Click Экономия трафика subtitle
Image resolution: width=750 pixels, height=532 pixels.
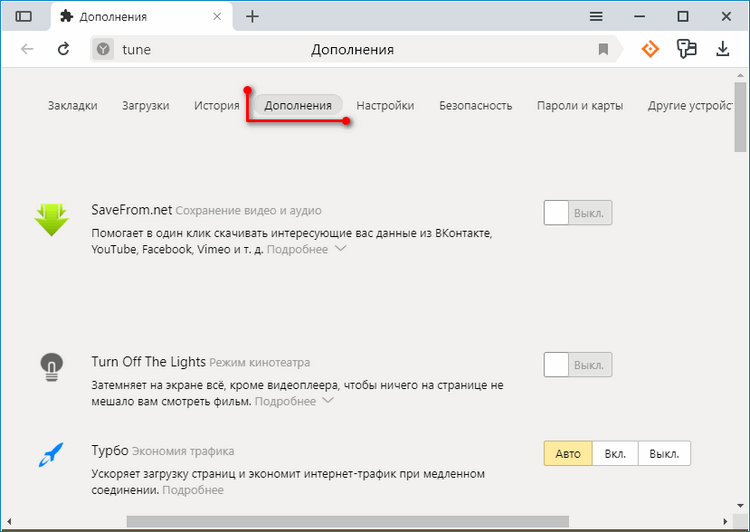(x=183, y=451)
